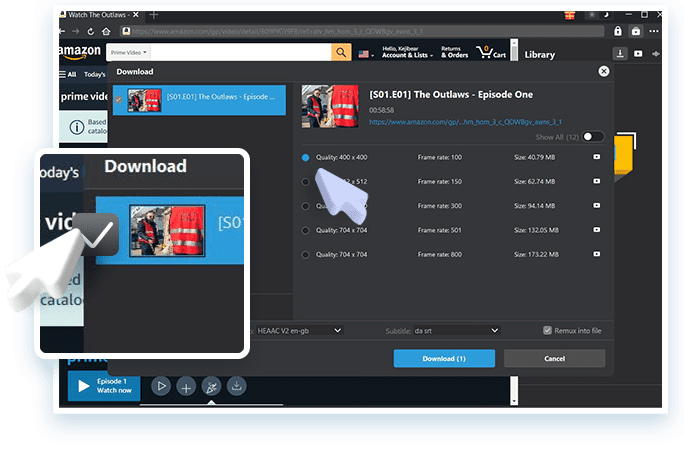This screenshot has width=684, height=449.
Task: Open the Subtitle da srt dropdown
Action: tap(456, 331)
